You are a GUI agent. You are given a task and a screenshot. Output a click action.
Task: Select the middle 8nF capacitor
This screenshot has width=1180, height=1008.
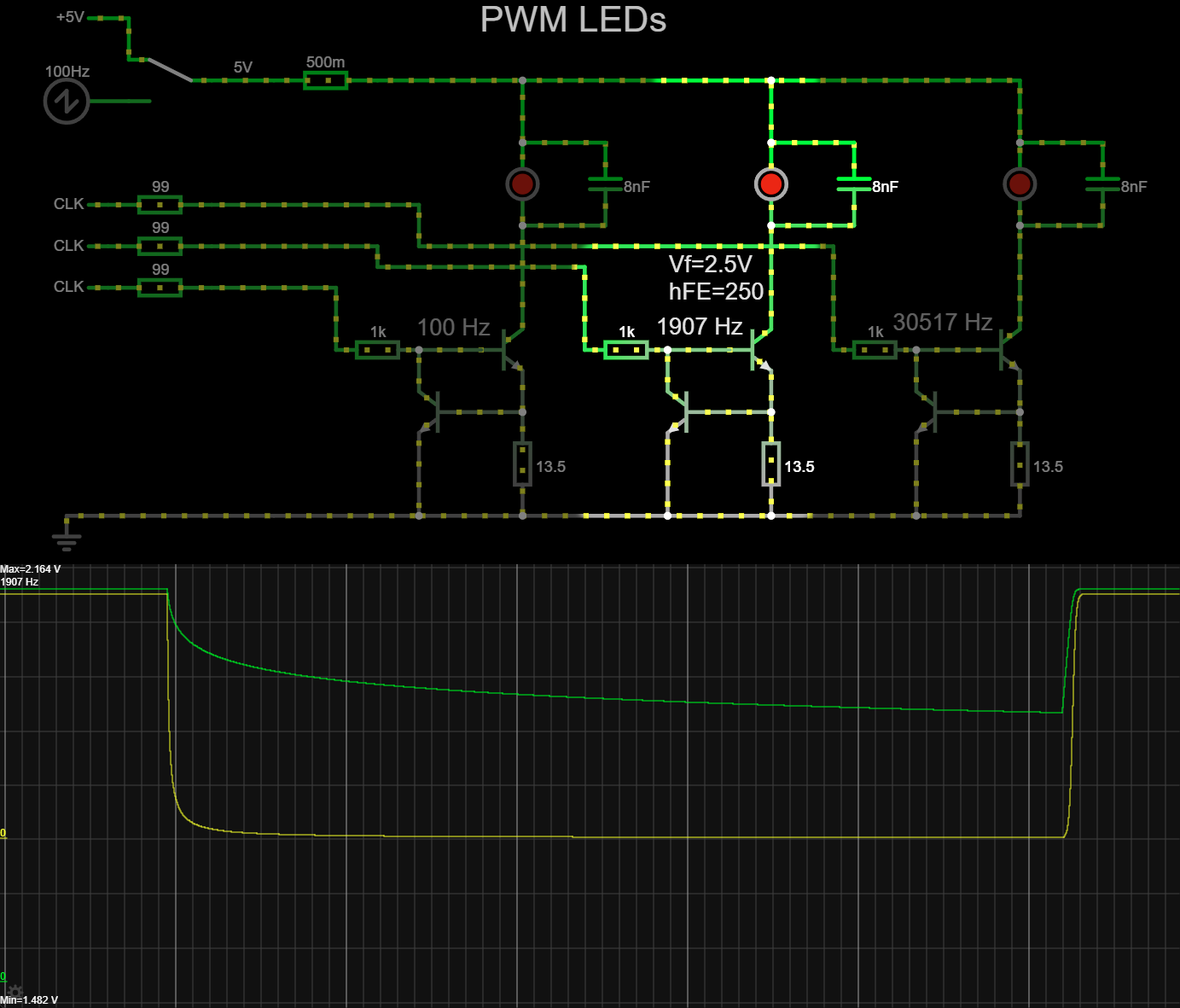click(x=852, y=184)
